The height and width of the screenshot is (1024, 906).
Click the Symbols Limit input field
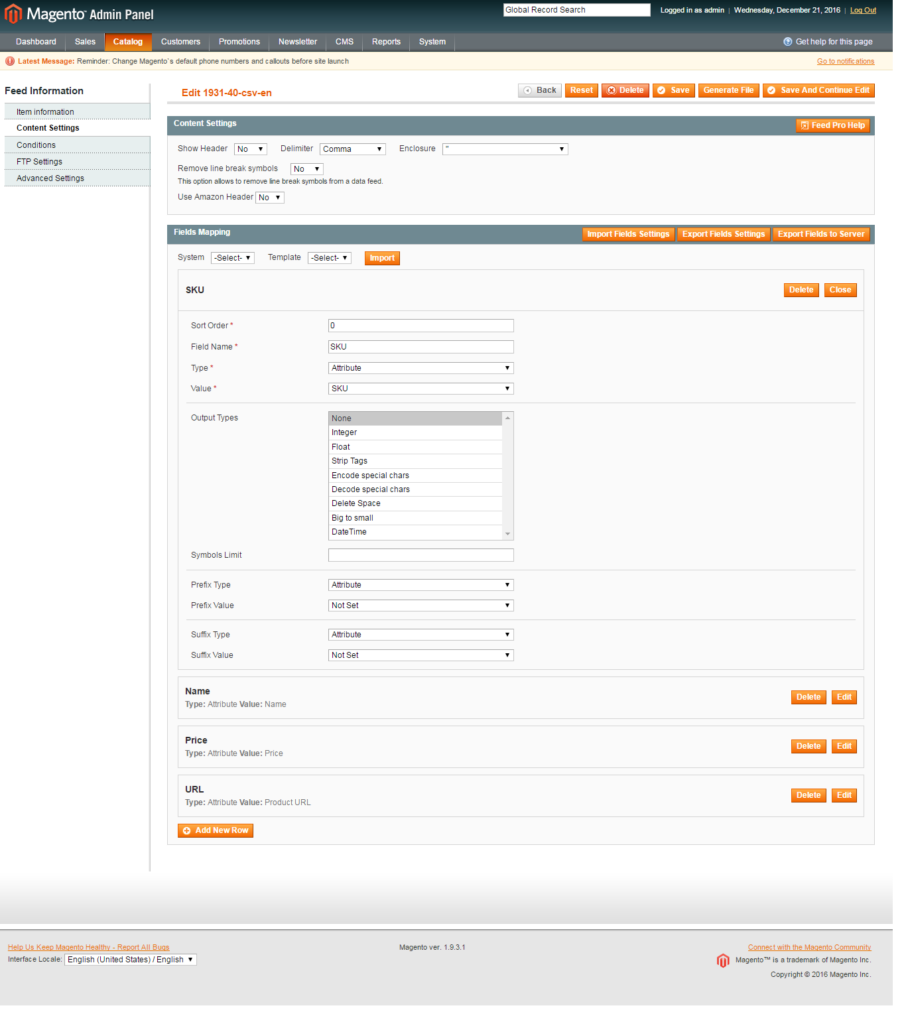pos(421,556)
